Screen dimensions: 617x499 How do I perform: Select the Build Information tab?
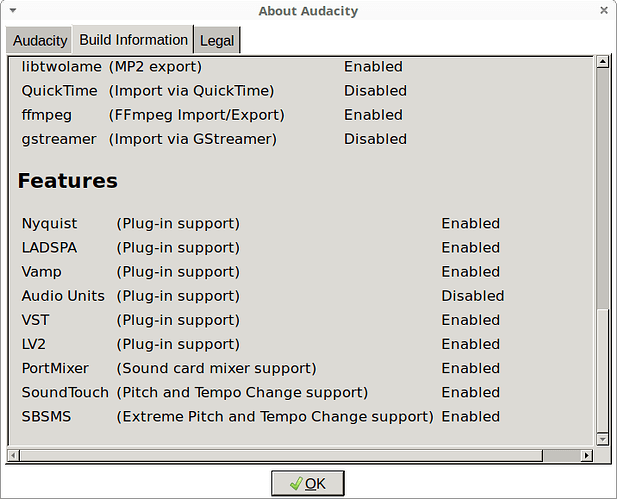click(x=133, y=40)
